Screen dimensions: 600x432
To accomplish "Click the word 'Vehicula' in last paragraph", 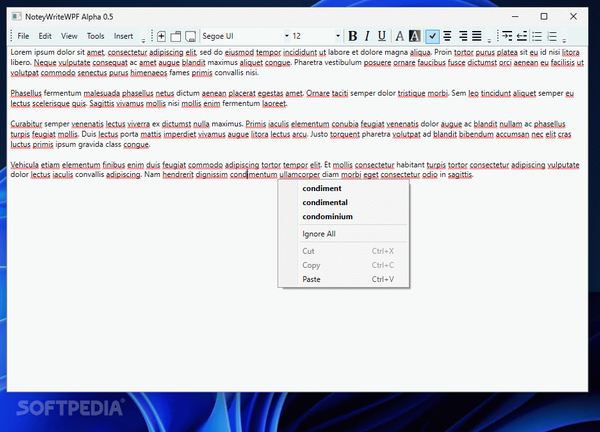I will tap(24, 165).
